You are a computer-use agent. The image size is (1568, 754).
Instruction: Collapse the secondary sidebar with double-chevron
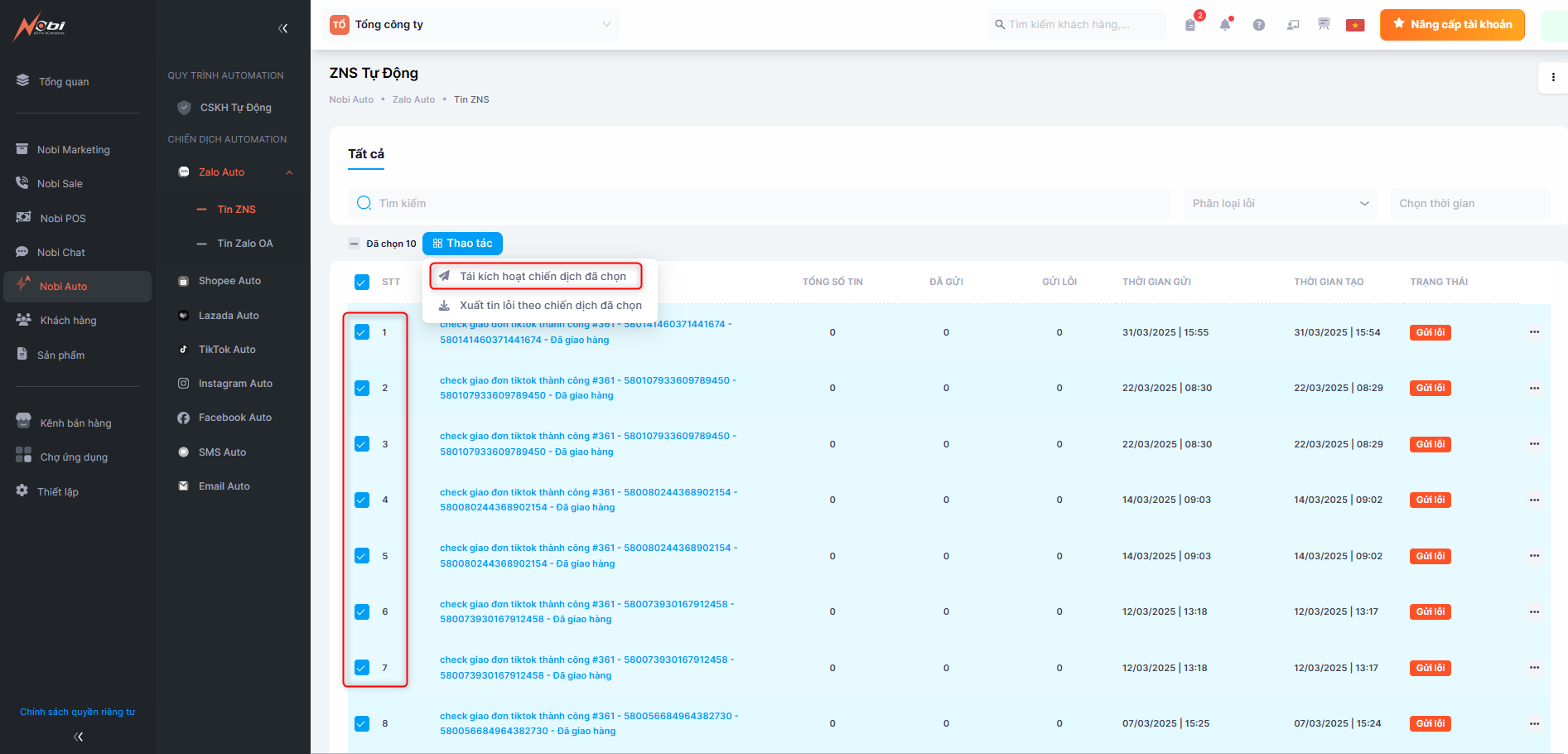[283, 28]
